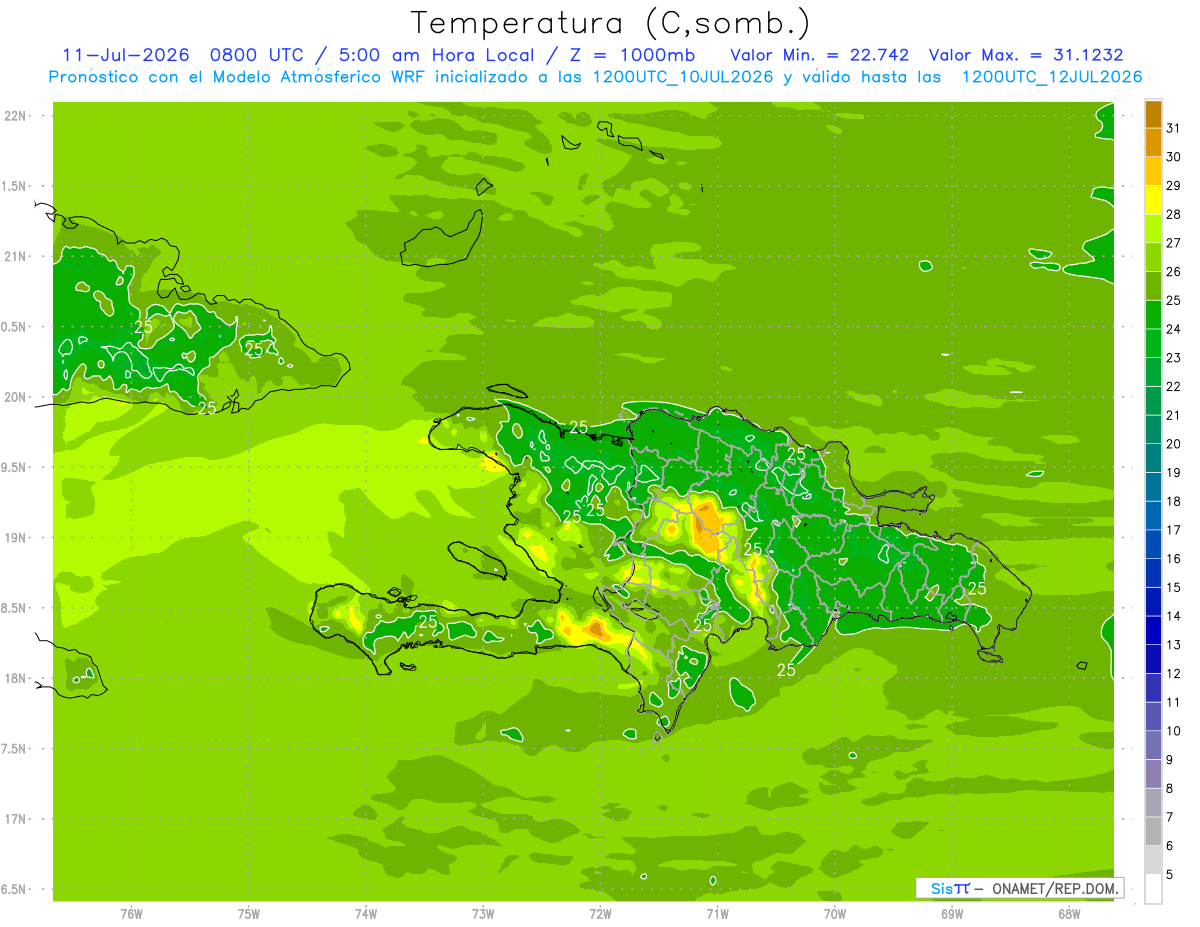The width and height of the screenshot is (1200, 927).
Task: Click the "21N" latitude axis label
Action: 16,257
